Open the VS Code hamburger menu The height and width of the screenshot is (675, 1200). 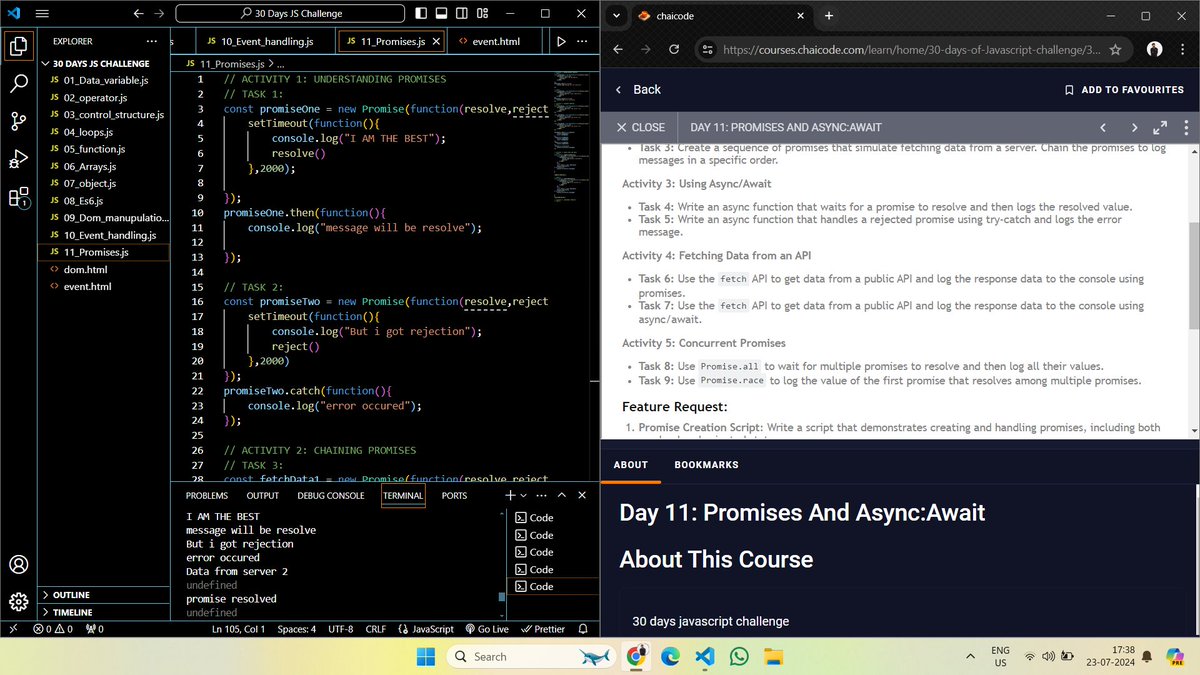(42, 14)
